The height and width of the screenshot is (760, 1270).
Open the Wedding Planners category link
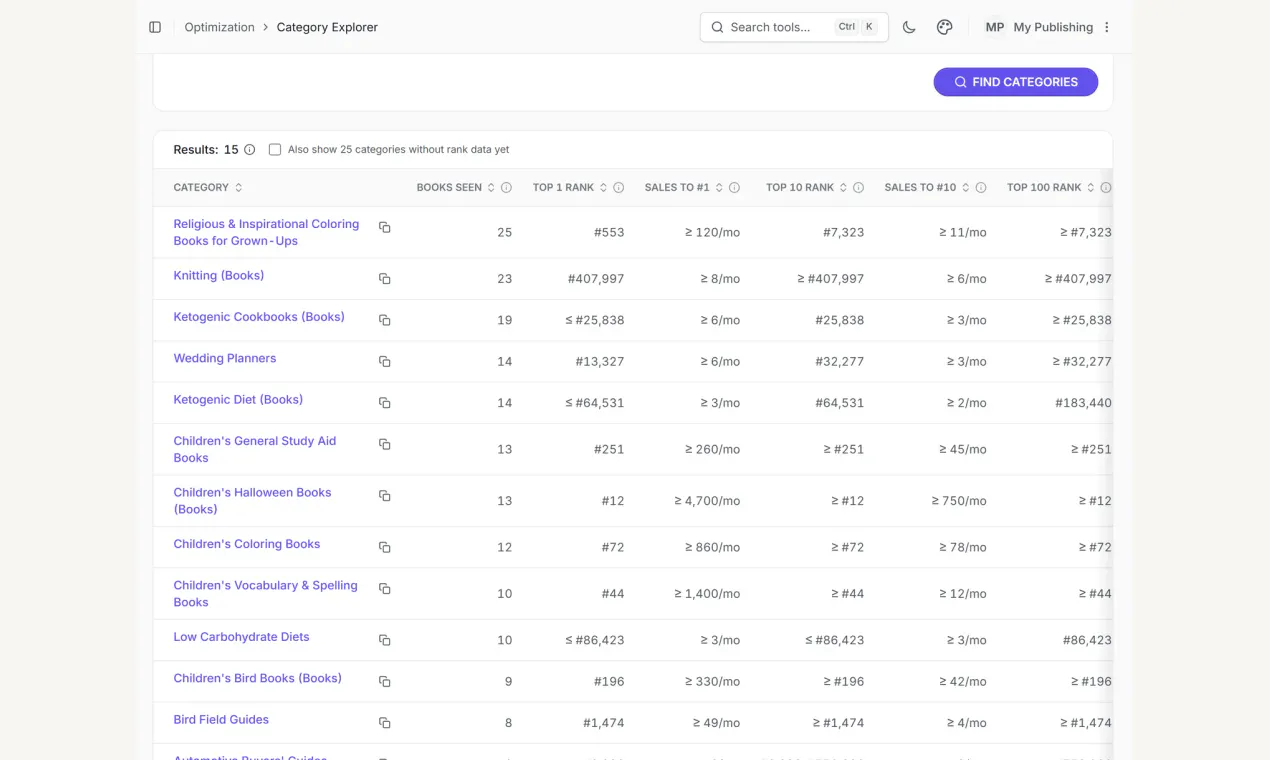coord(225,358)
